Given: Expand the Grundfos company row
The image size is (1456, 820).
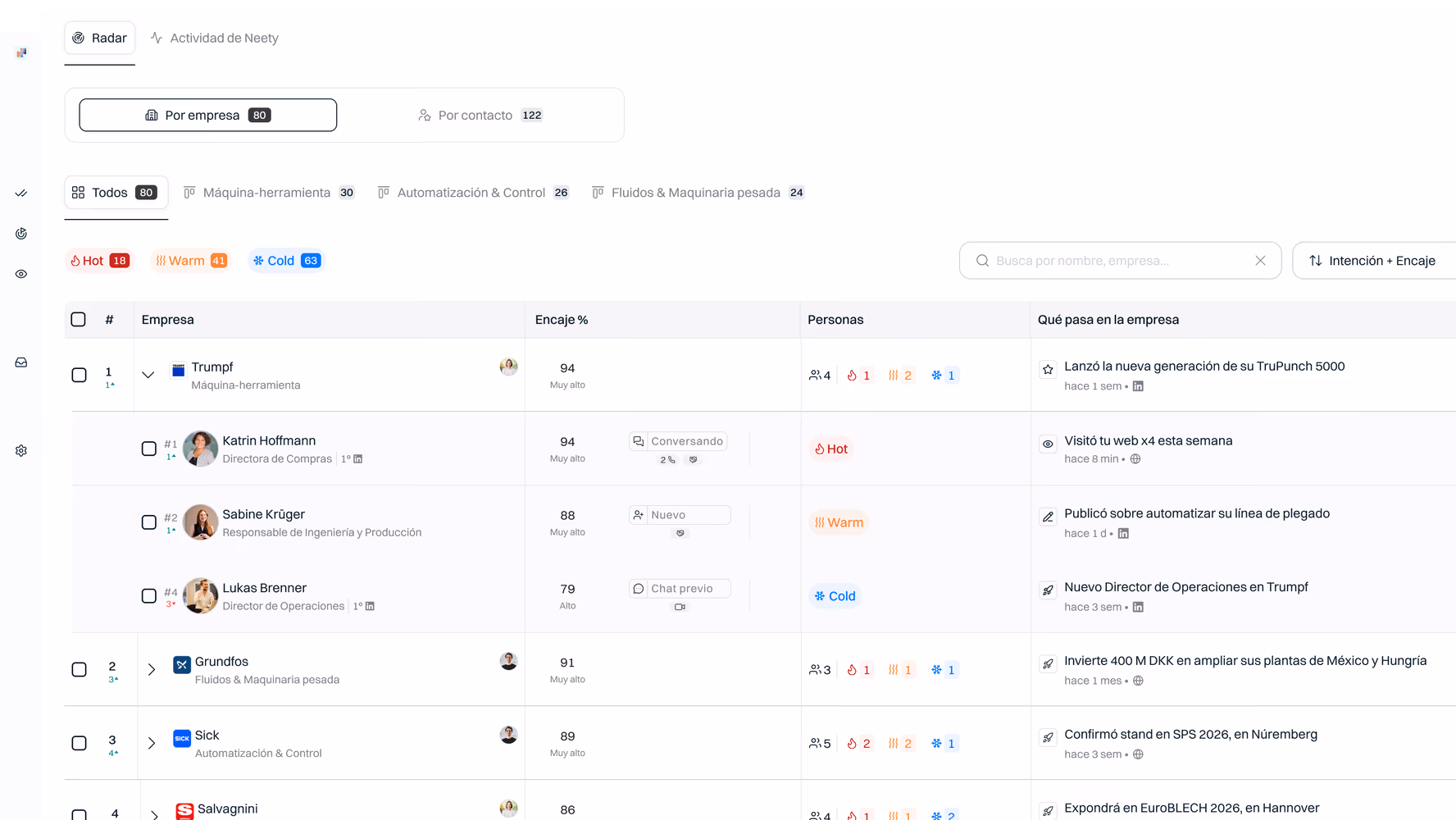Looking at the screenshot, I should click(x=152, y=669).
